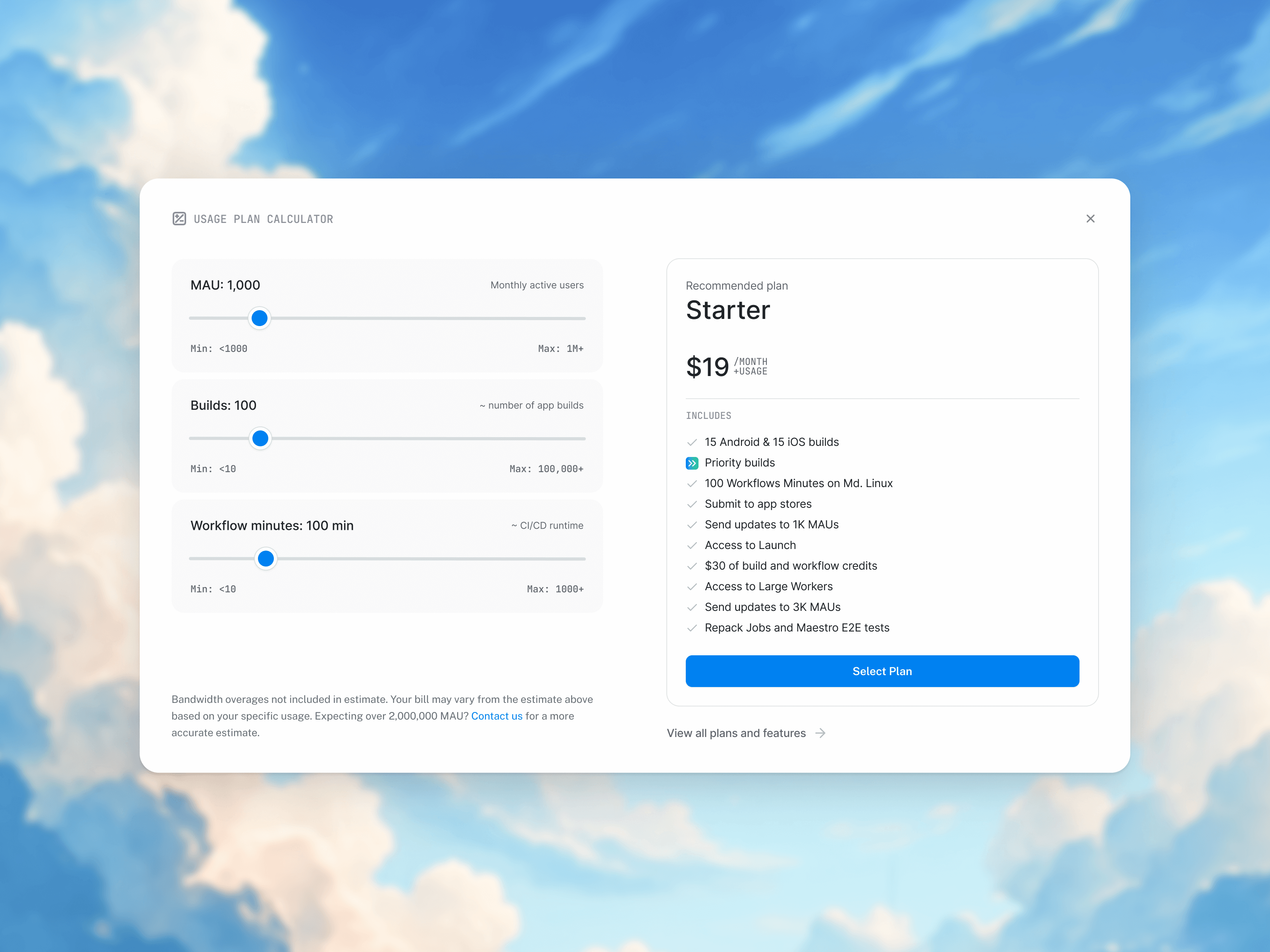The width and height of the screenshot is (1270, 952).
Task: Click checkmark beside $30 of build credits
Action: [692, 566]
